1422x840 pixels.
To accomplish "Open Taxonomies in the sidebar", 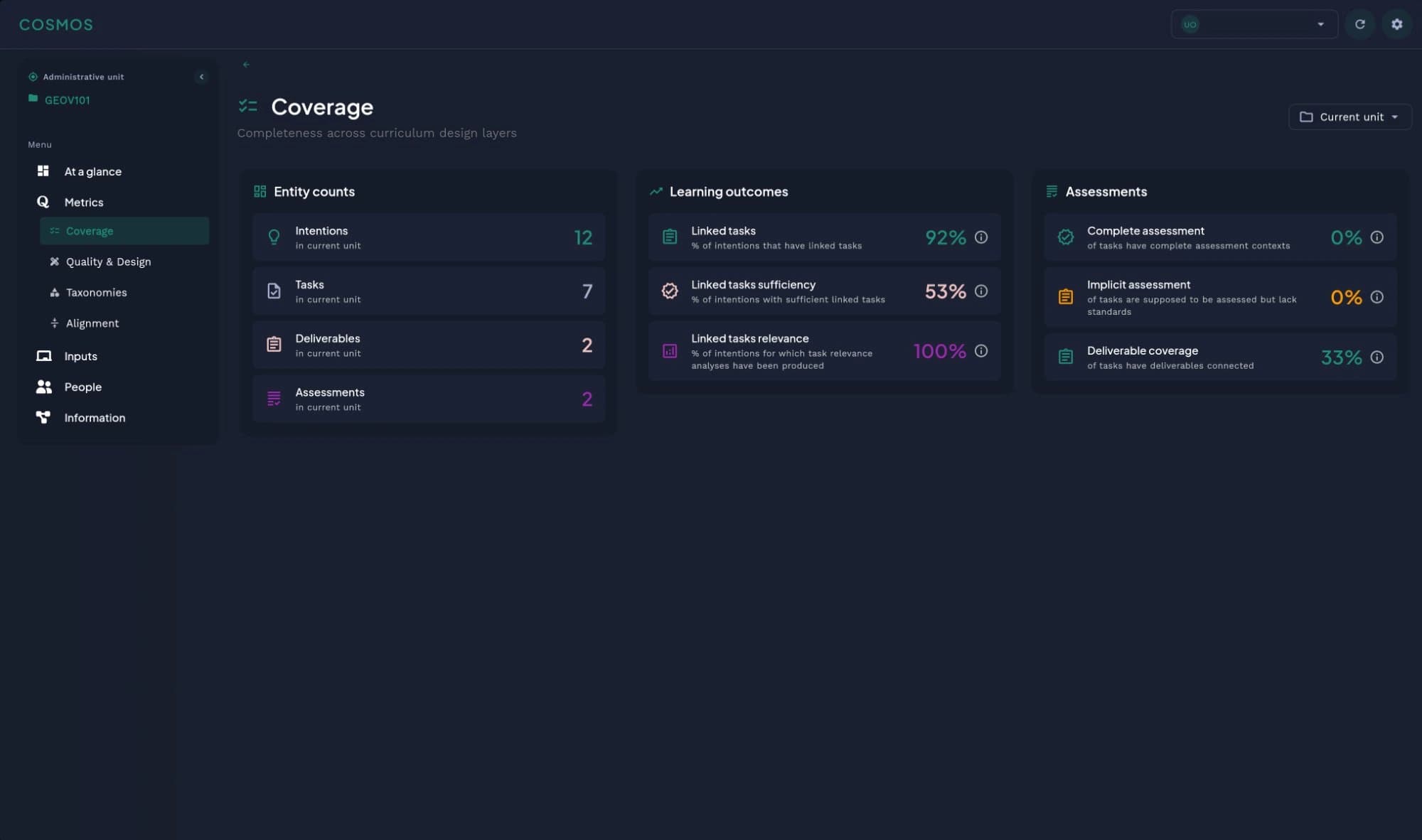I will (x=96, y=293).
